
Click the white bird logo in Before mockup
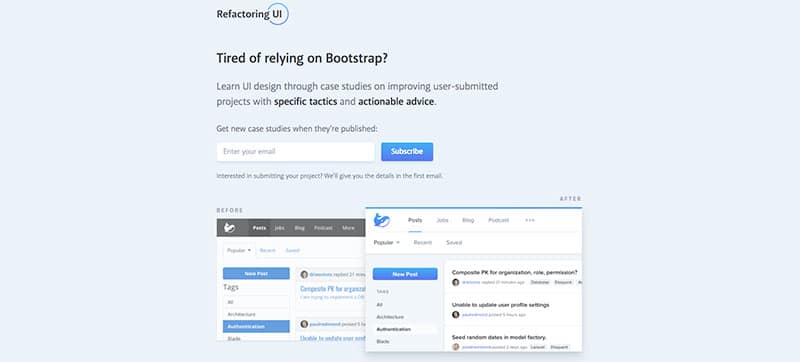(x=230, y=228)
